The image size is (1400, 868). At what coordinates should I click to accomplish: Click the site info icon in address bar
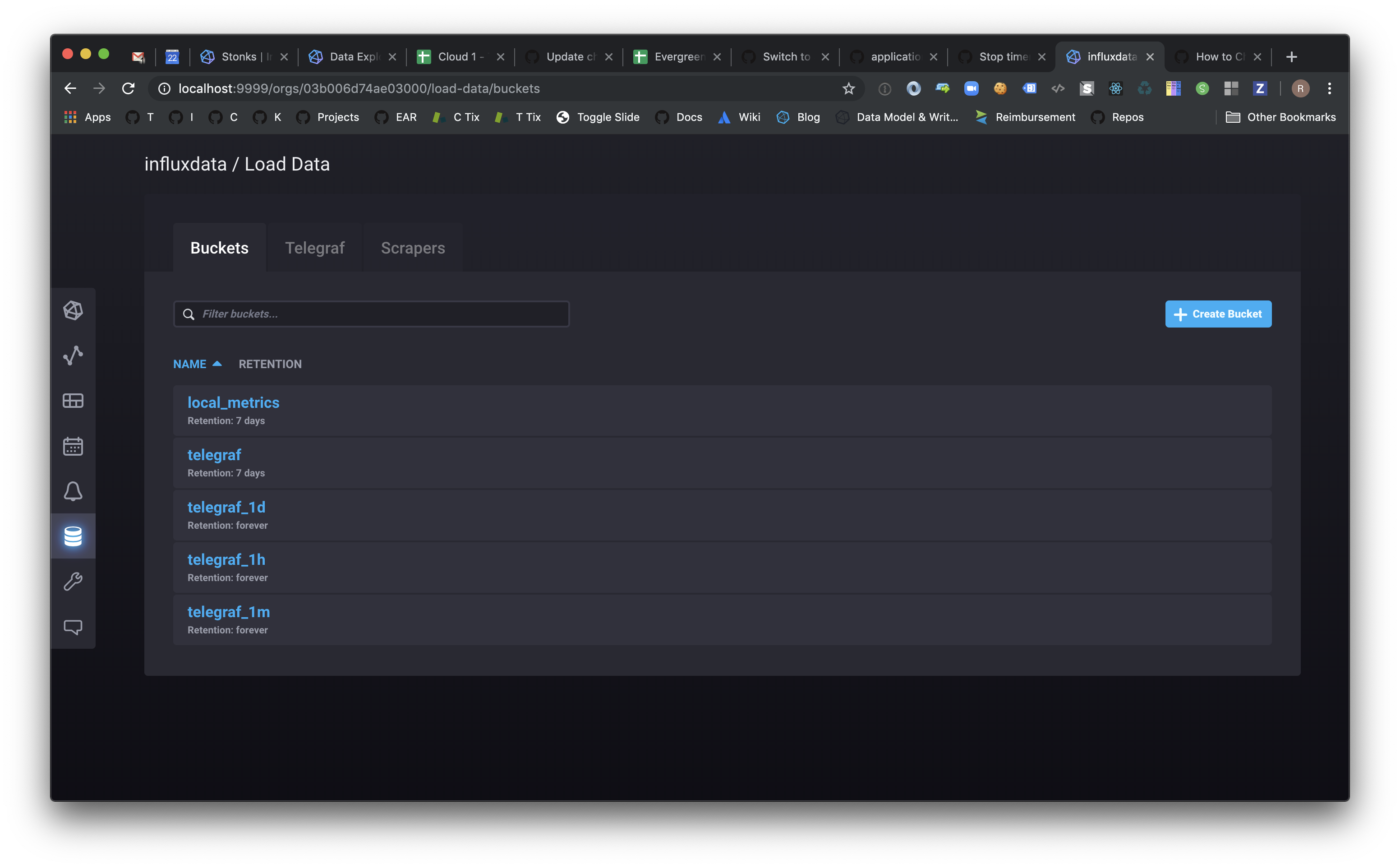(x=164, y=88)
